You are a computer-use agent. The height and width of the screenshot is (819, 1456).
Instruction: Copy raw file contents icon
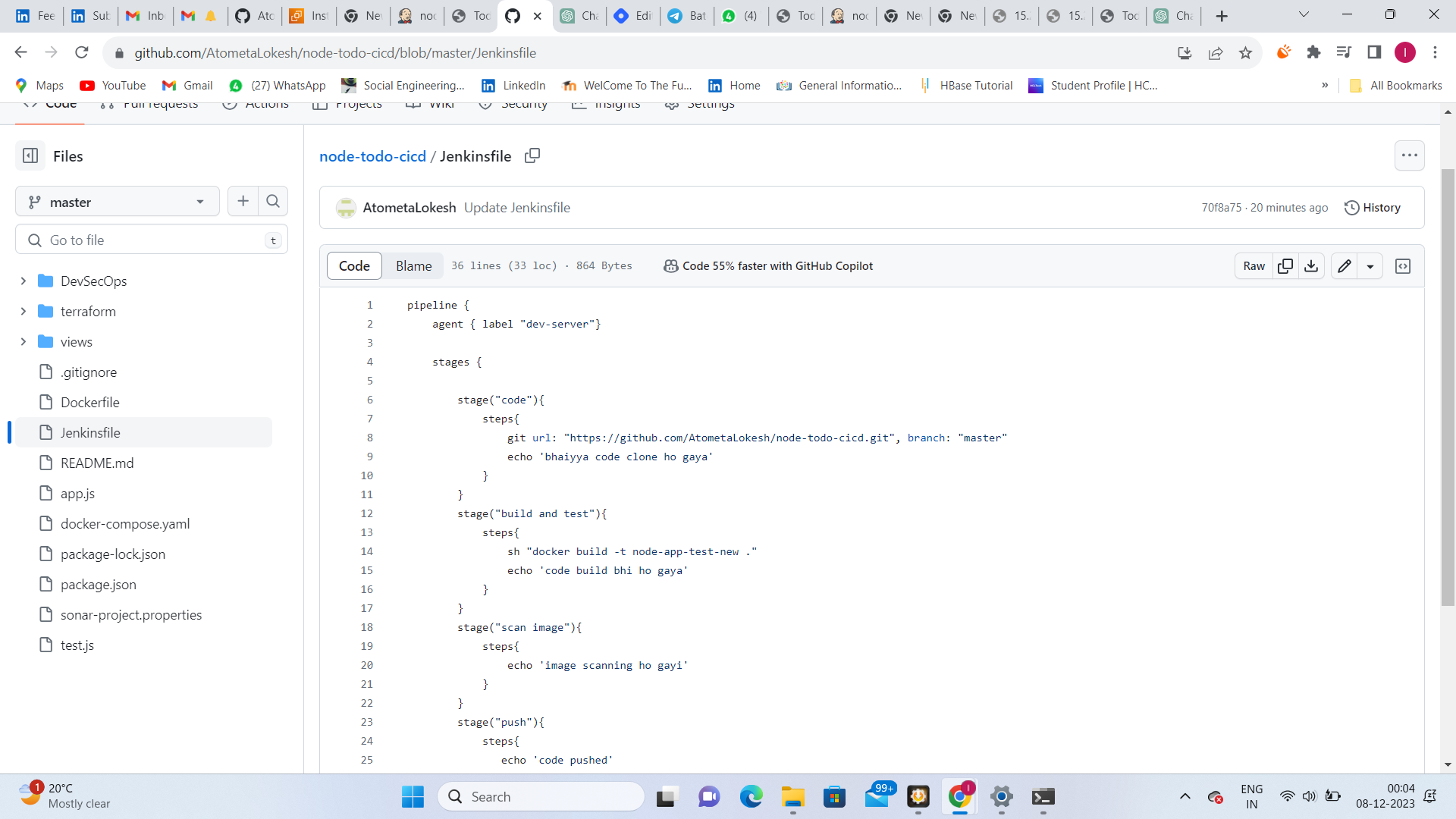point(1285,266)
